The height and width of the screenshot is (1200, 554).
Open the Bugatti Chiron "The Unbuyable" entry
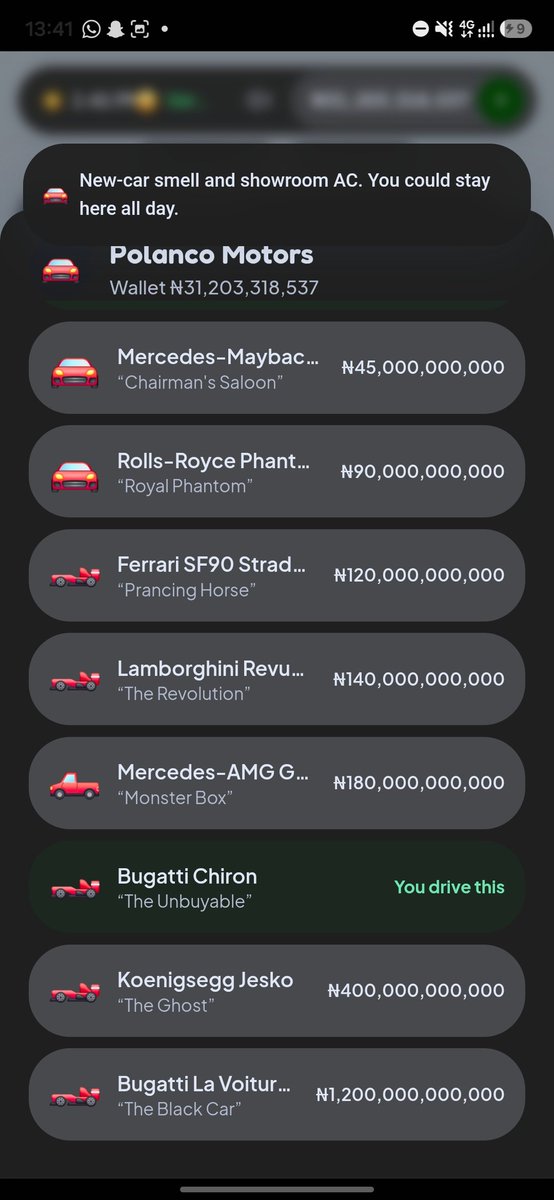point(277,888)
